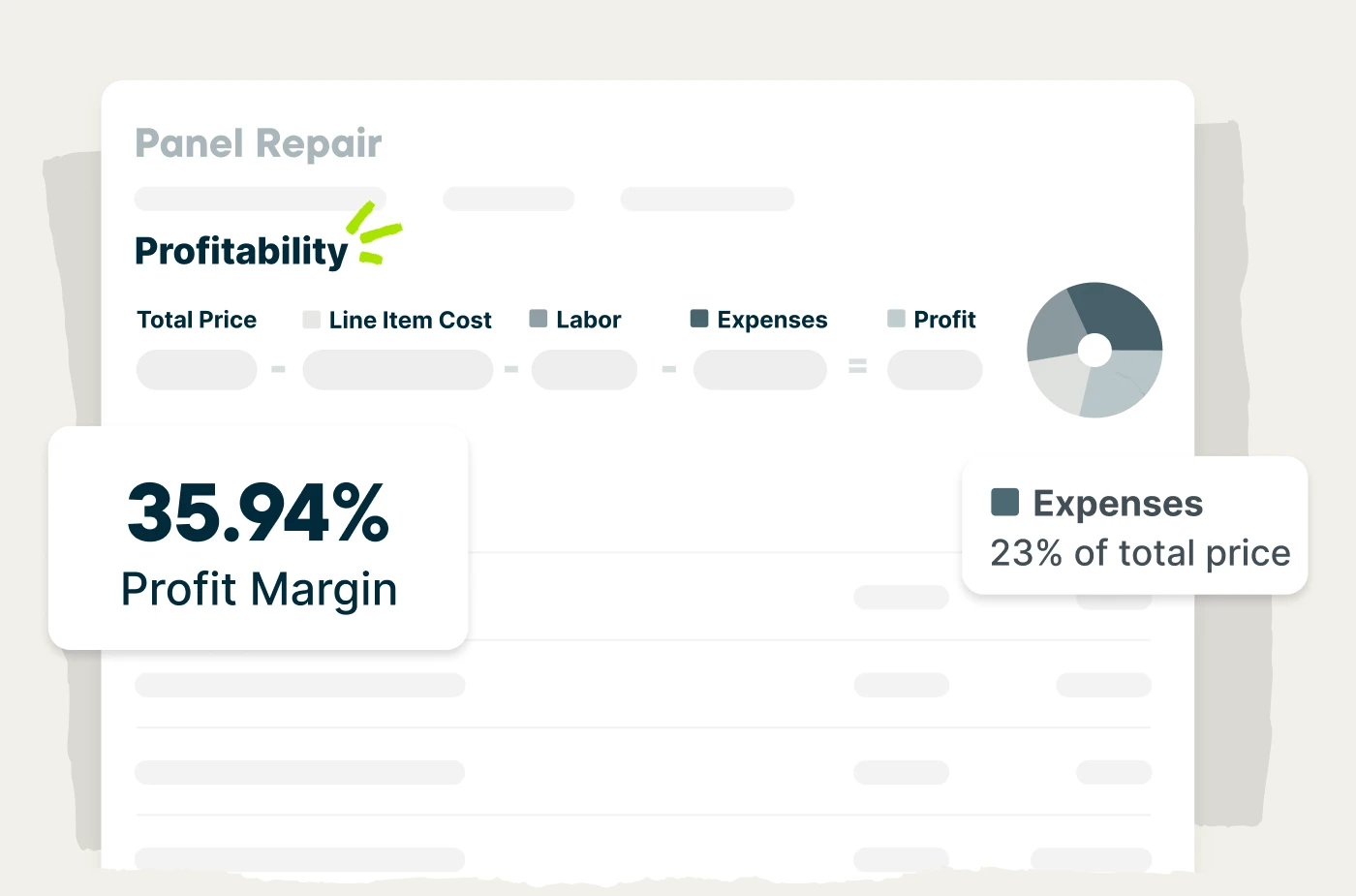Click the Profit value placeholder field
The image size is (1356, 896).
coord(935,369)
